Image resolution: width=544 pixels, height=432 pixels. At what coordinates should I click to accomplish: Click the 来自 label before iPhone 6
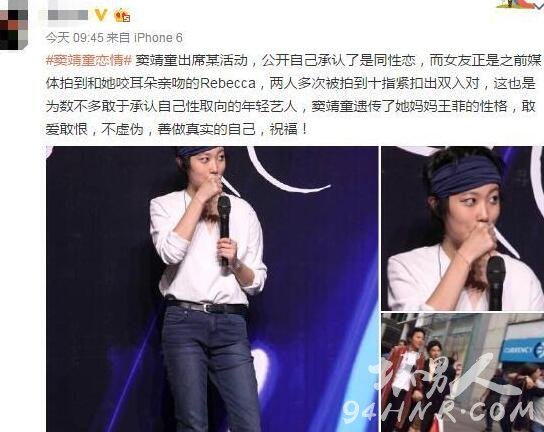click(x=118, y=37)
